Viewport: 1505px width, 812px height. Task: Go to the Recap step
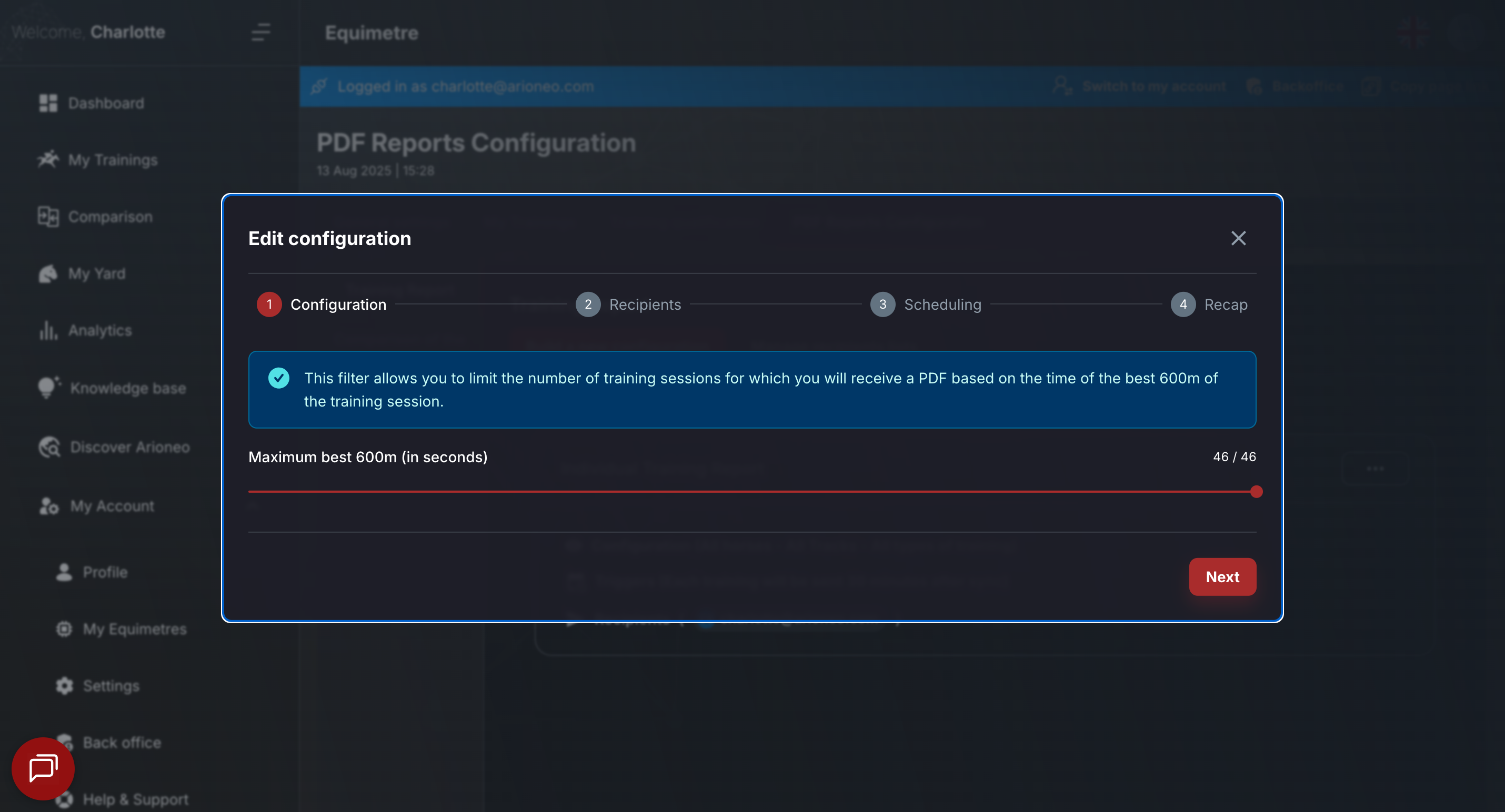tap(1209, 304)
